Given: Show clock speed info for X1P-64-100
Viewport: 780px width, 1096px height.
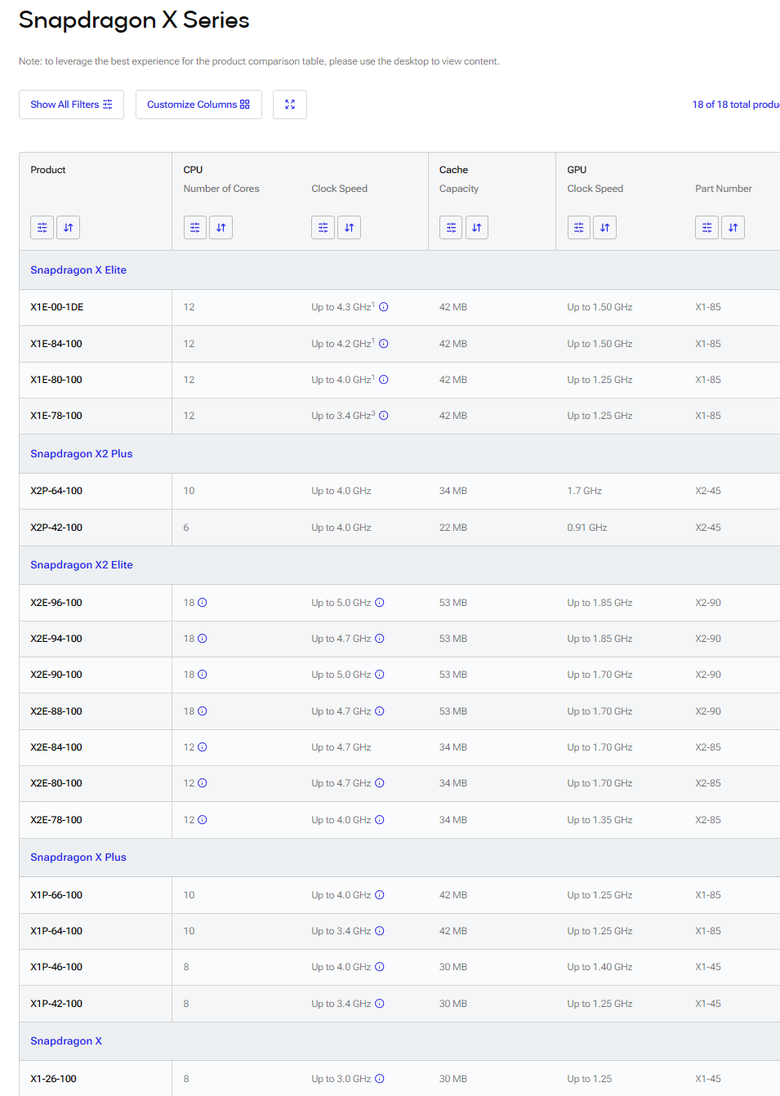Looking at the screenshot, I should coord(380,931).
